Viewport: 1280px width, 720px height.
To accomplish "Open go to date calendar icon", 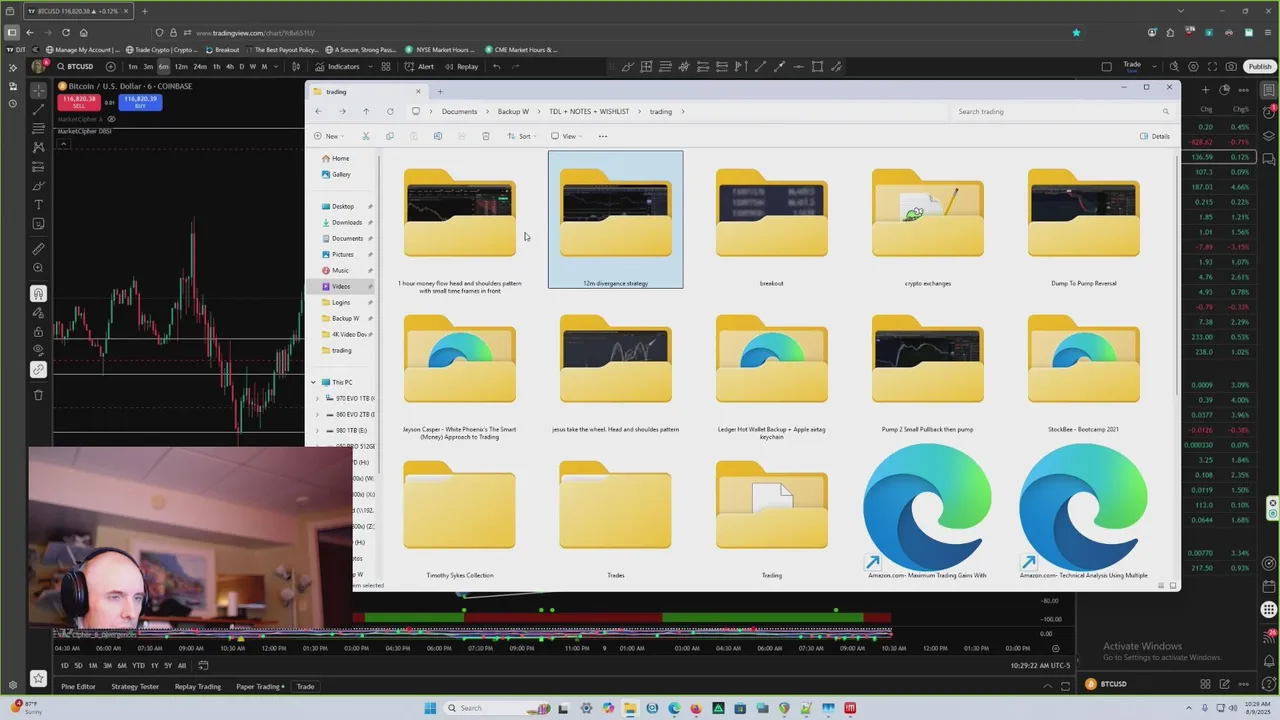I will [x=203, y=665].
